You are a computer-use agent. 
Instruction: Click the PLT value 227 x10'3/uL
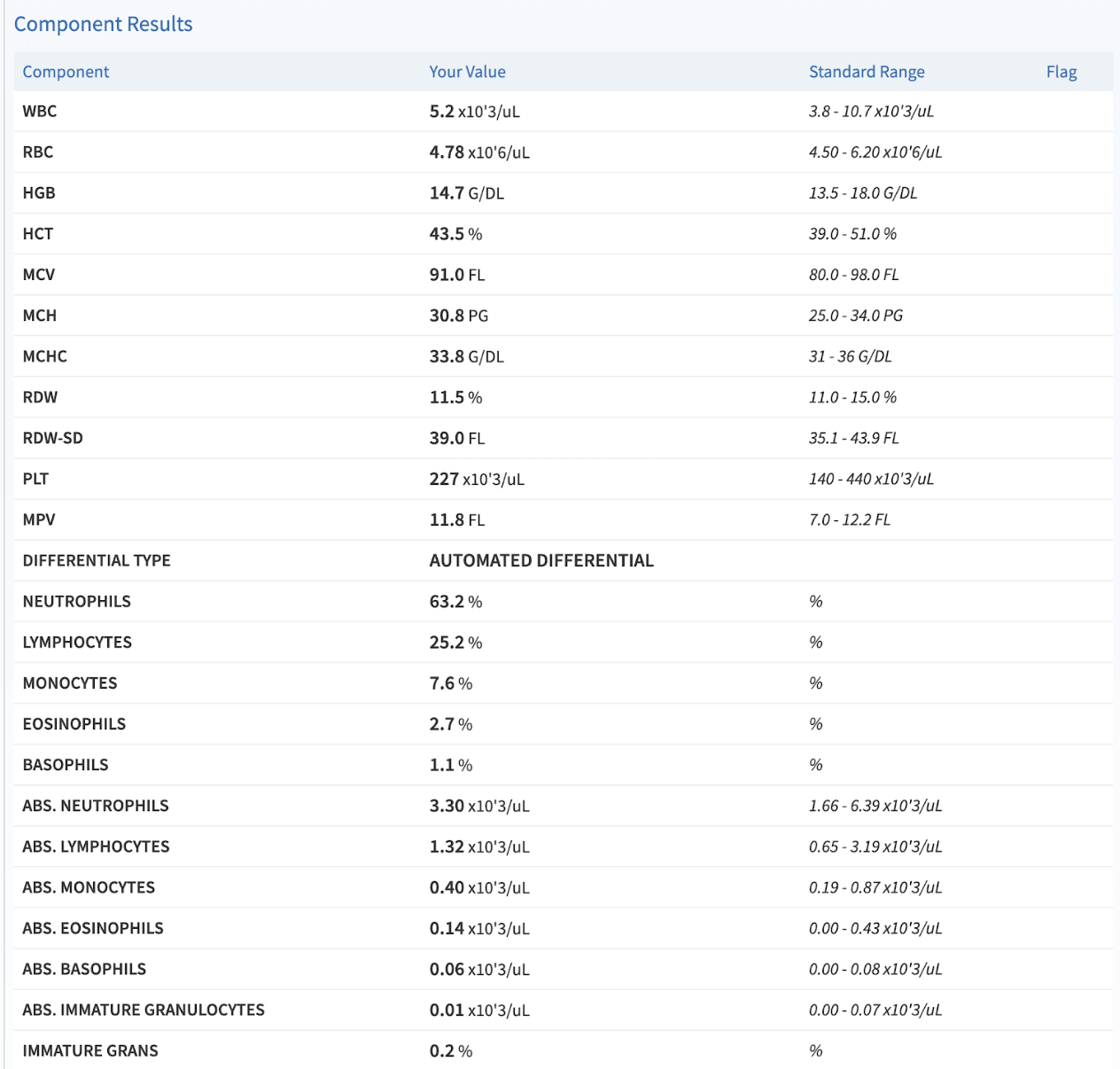coord(477,479)
